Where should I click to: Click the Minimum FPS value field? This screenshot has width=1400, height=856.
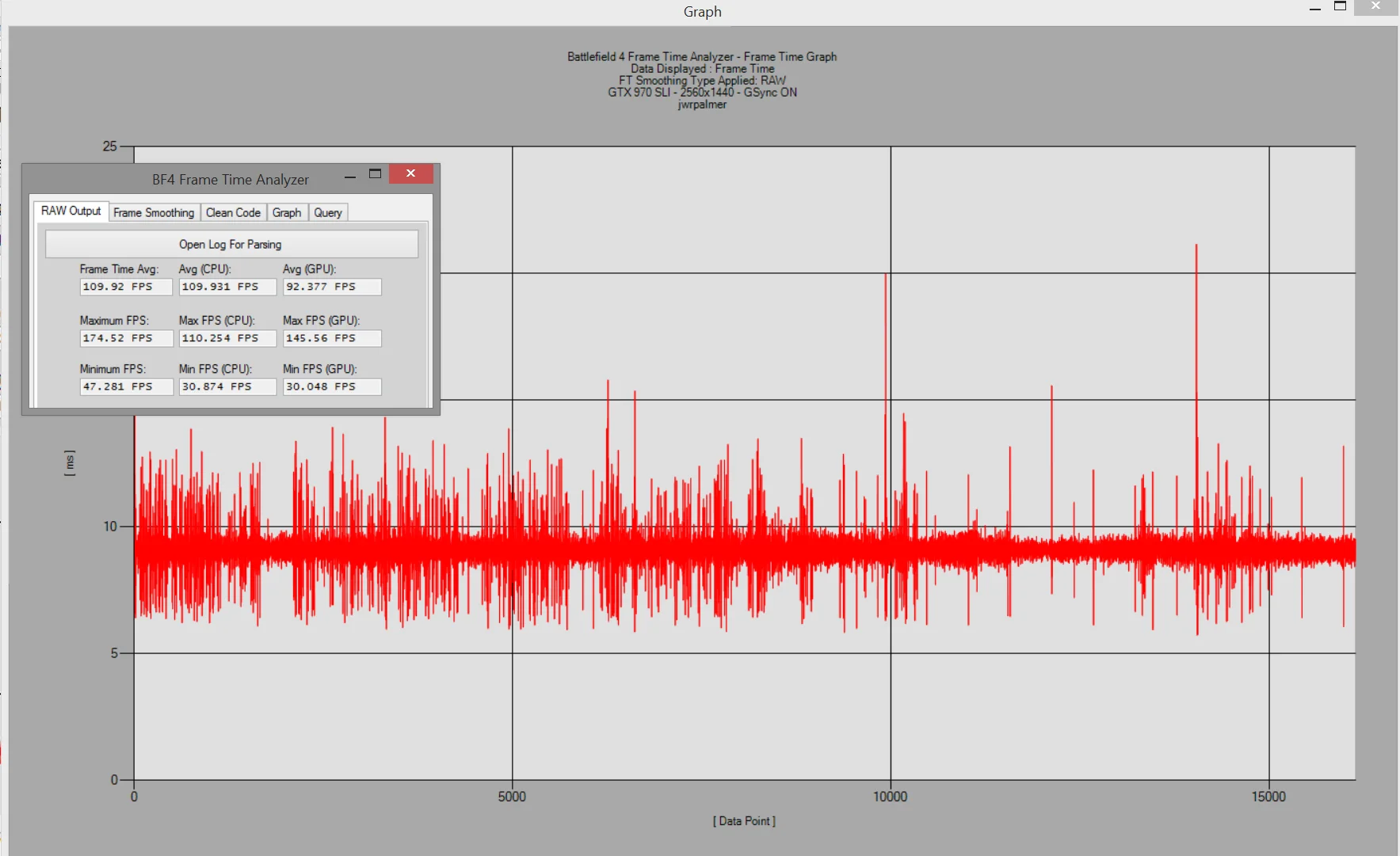click(x=126, y=386)
